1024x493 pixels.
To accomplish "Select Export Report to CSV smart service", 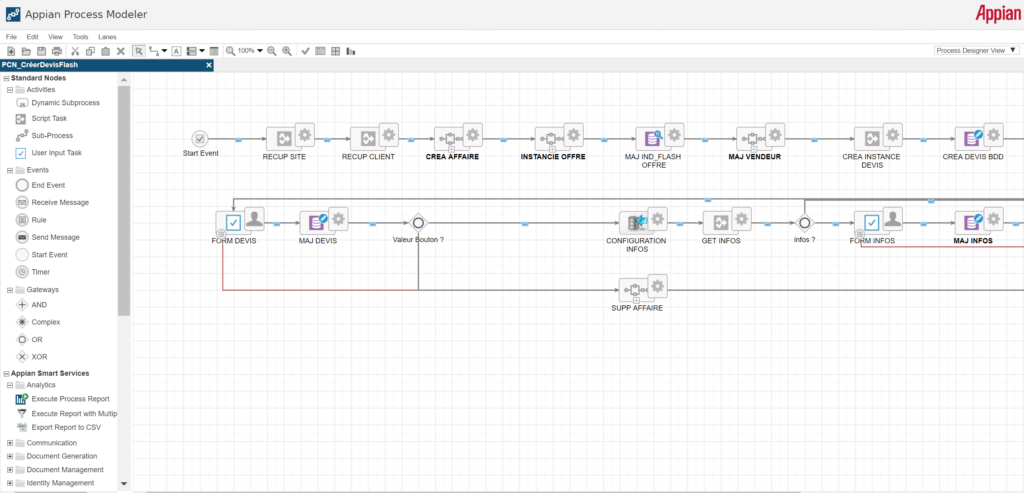I will tap(57, 427).
